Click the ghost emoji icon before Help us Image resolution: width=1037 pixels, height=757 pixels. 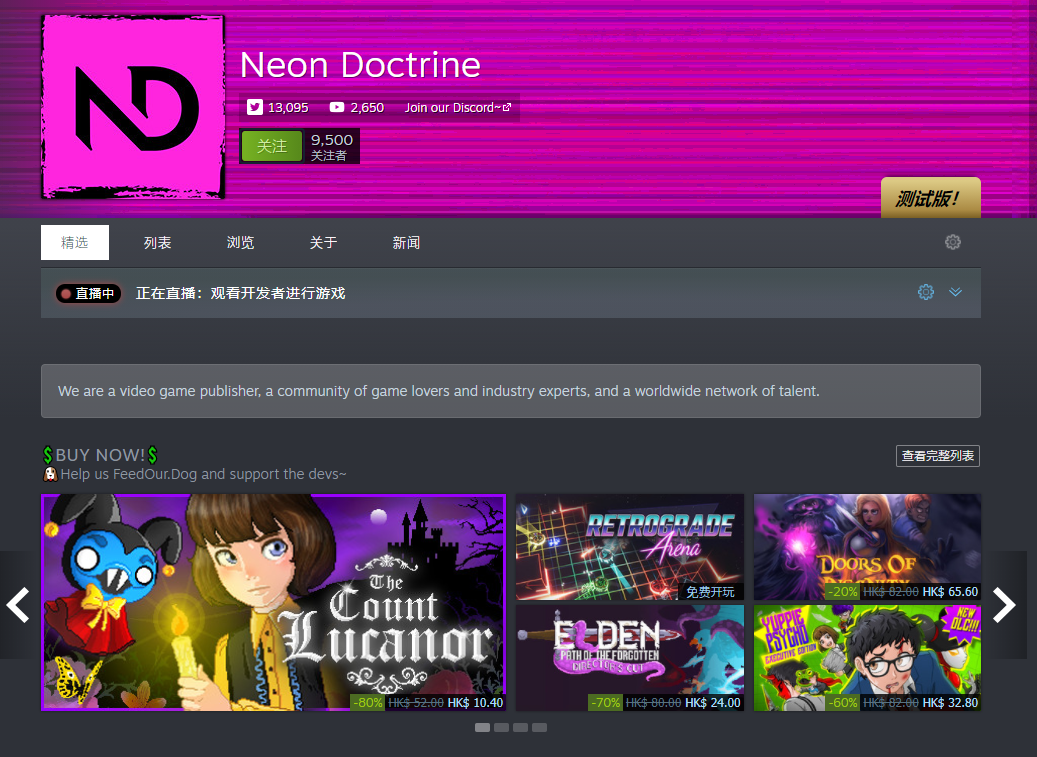click(50, 474)
